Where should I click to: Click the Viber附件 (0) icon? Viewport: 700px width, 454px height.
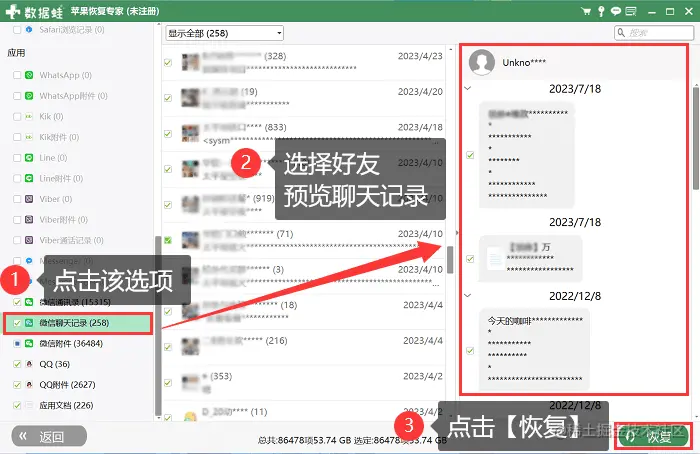coord(29,219)
